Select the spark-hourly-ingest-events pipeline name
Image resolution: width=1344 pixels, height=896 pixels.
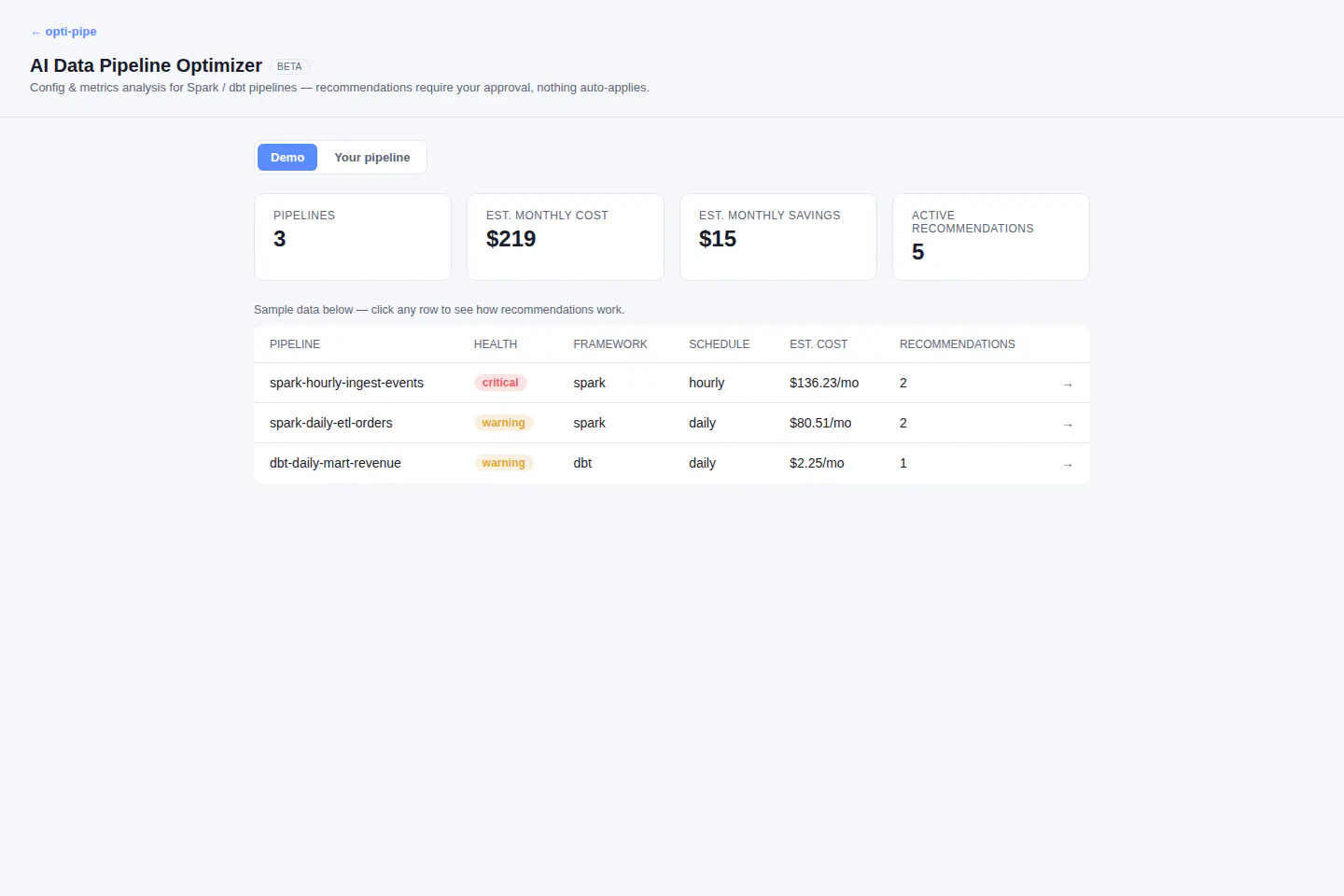pos(346,383)
